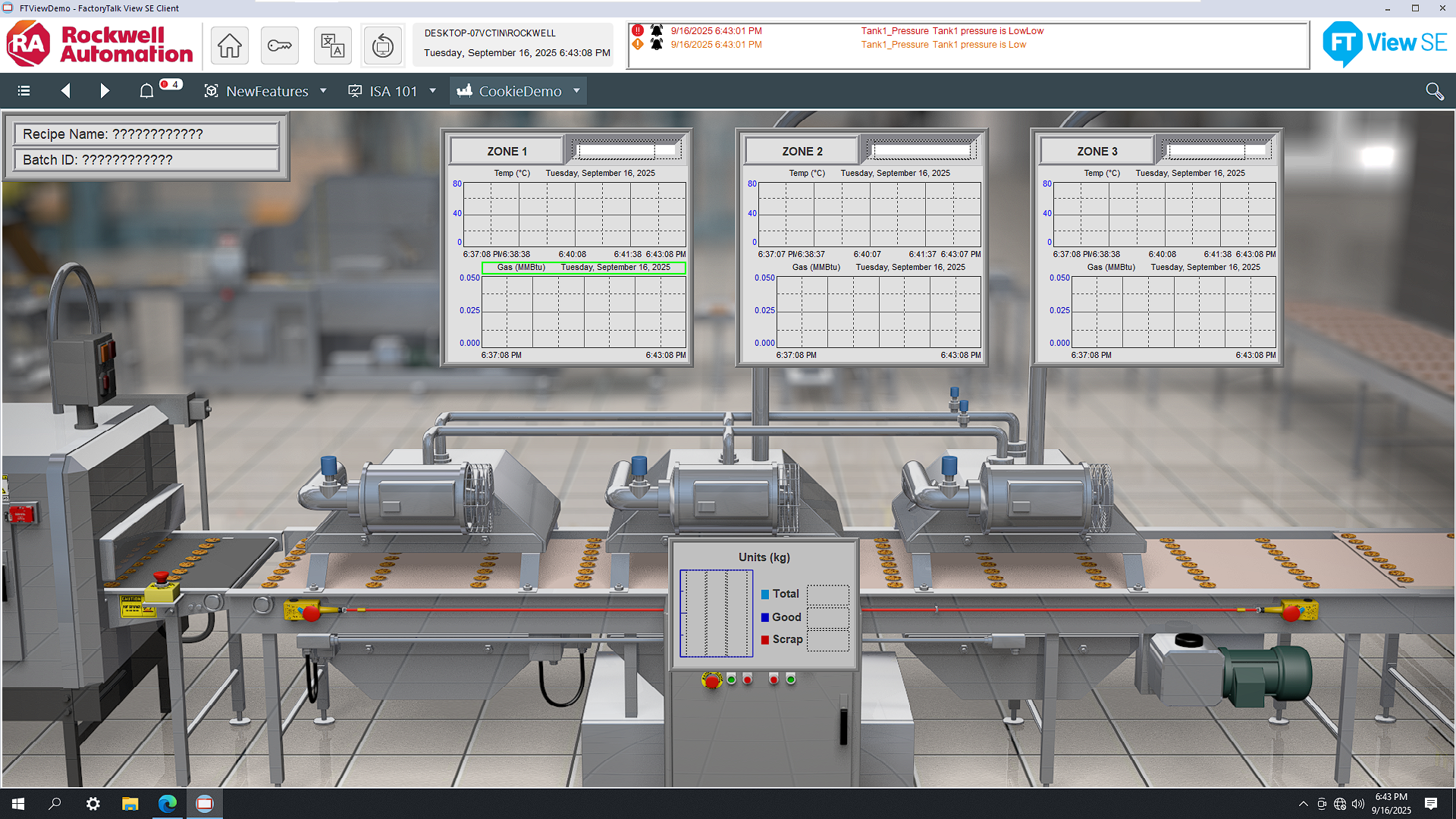Click the Good units value box
This screenshot has width=1456, height=819.
[827, 617]
